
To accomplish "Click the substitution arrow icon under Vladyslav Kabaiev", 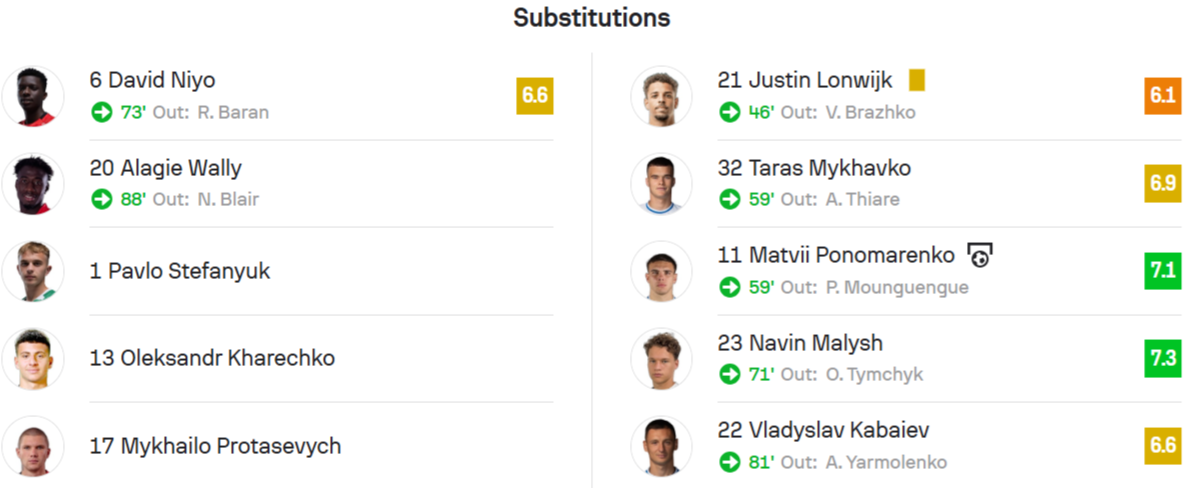I will tap(730, 463).
